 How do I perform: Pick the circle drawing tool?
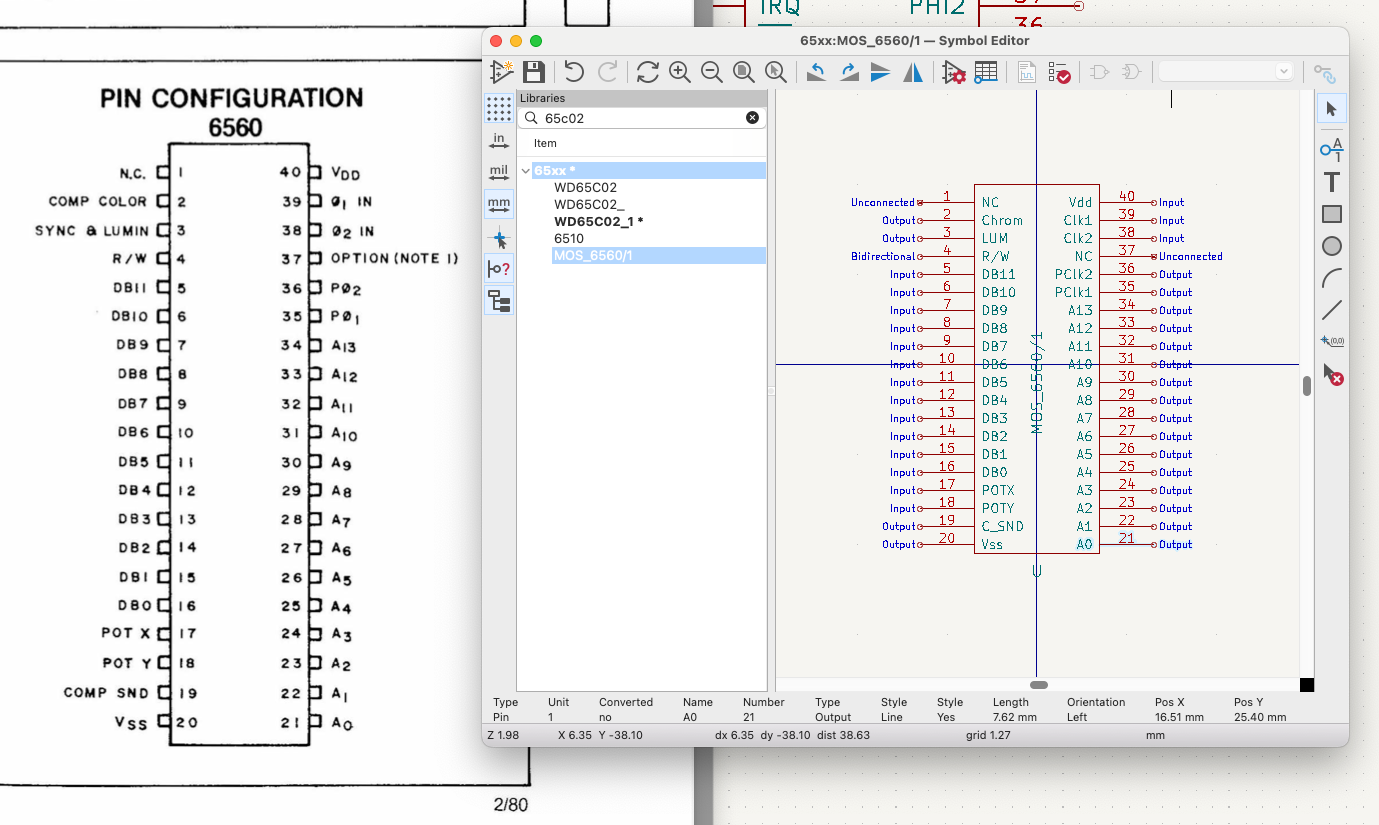pos(1331,246)
